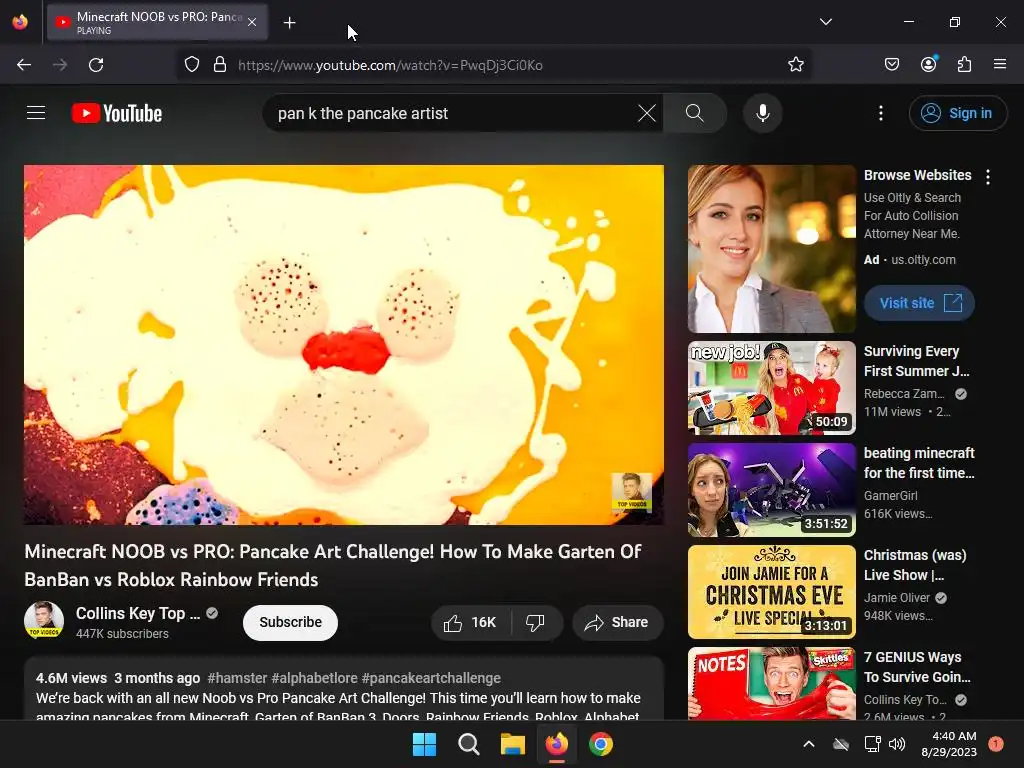Click the #hamster hashtag
Screen dimensions: 1024x768
click(237, 678)
